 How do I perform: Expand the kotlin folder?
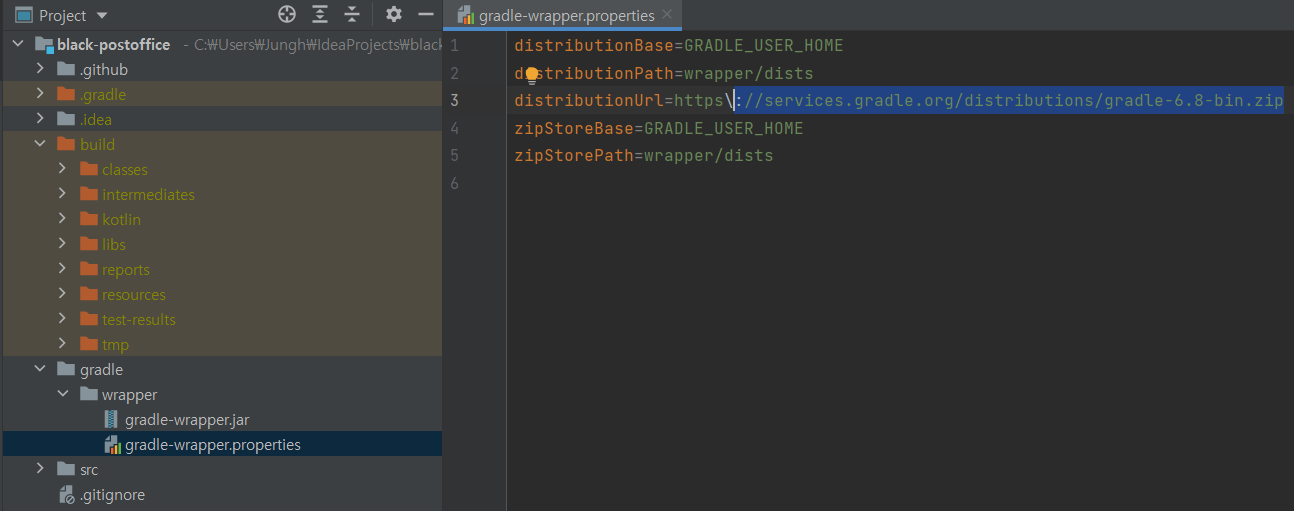pyautogui.click(x=62, y=219)
